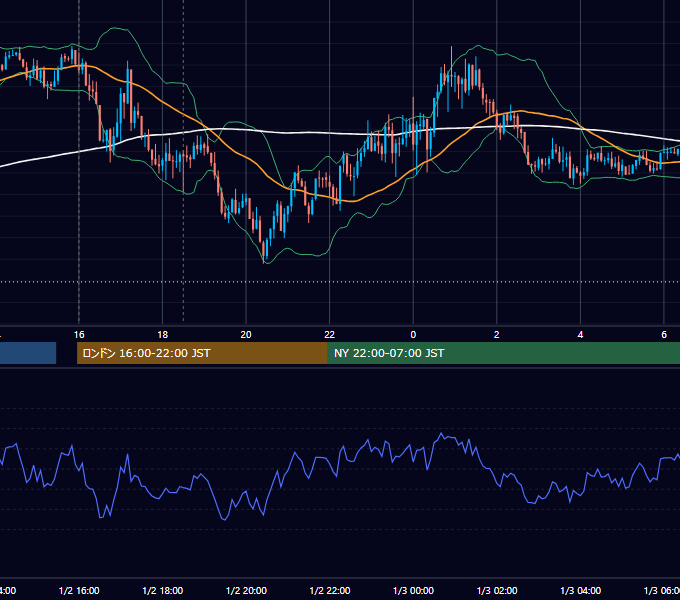The height and width of the screenshot is (600, 680).
Task: Click the upper axis hour label 18
Action: pyautogui.click(x=163, y=335)
